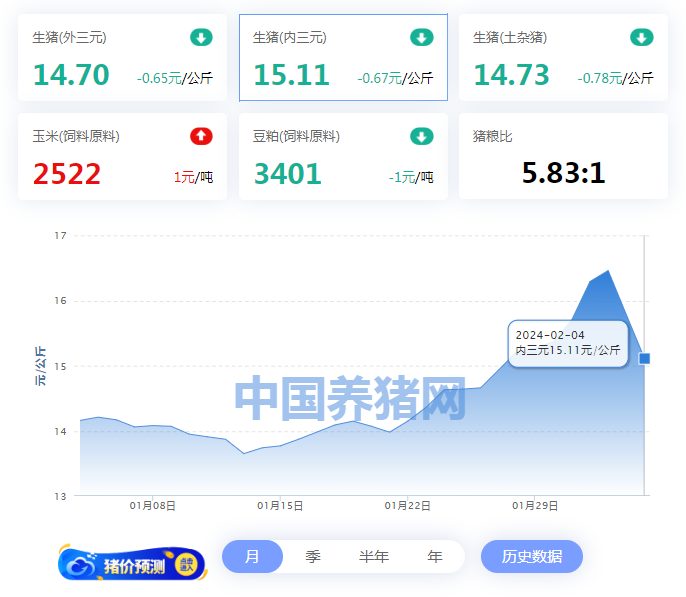This screenshot has width=686, height=597.
Task: Open the 猪价预测 banner
Action: click(x=132, y=565)
